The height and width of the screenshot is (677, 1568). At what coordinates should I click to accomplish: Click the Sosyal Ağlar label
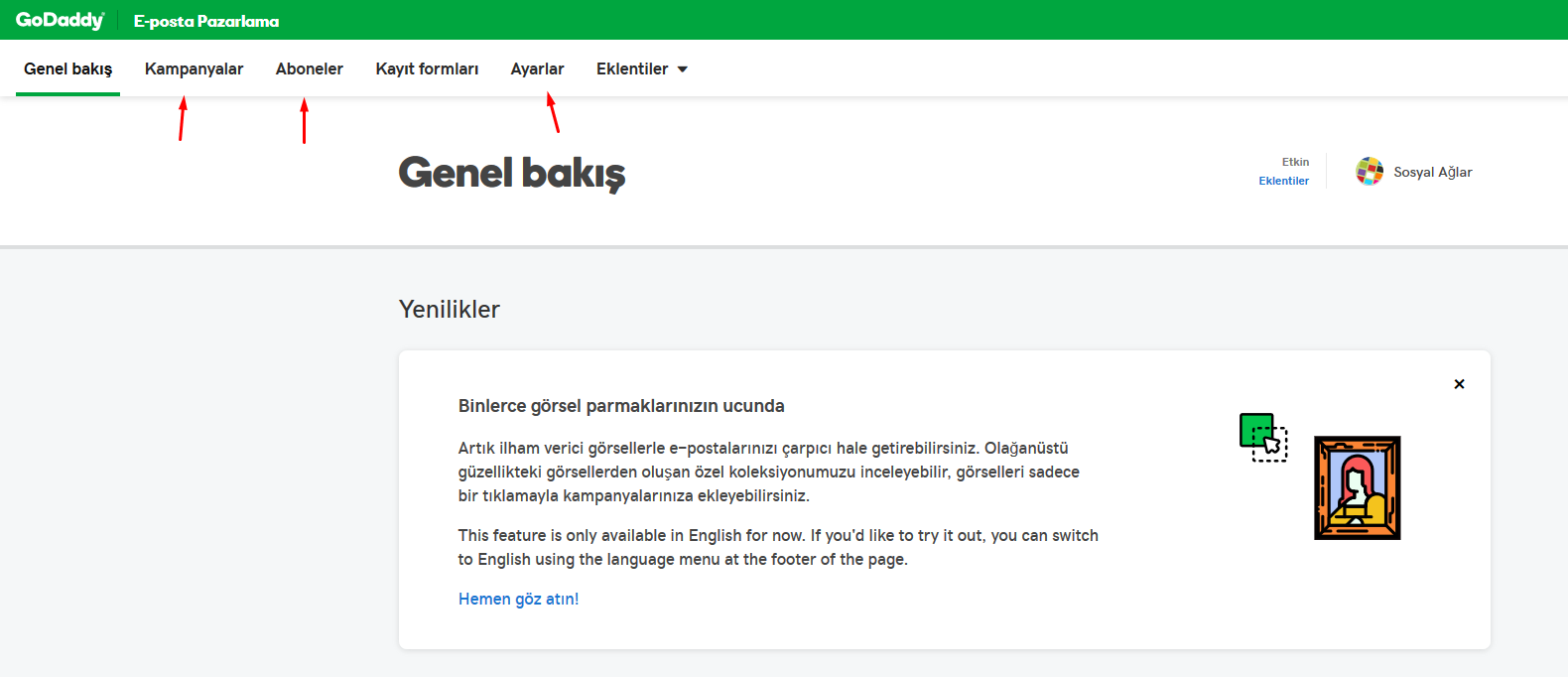[x=1432, y=172]
